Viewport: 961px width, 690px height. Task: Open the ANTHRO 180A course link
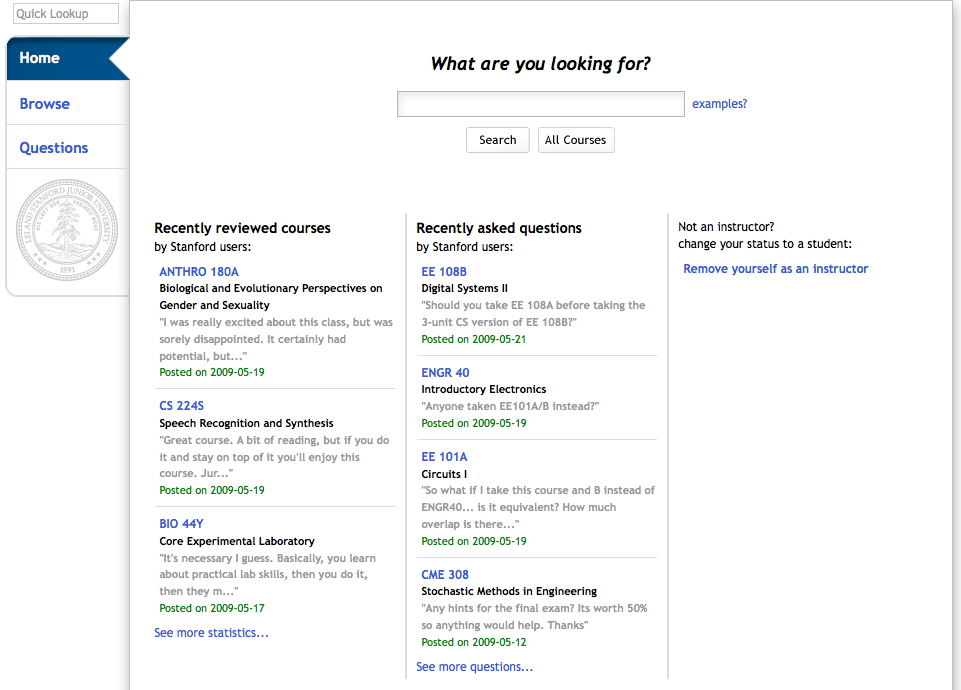(x=199, y=271)
